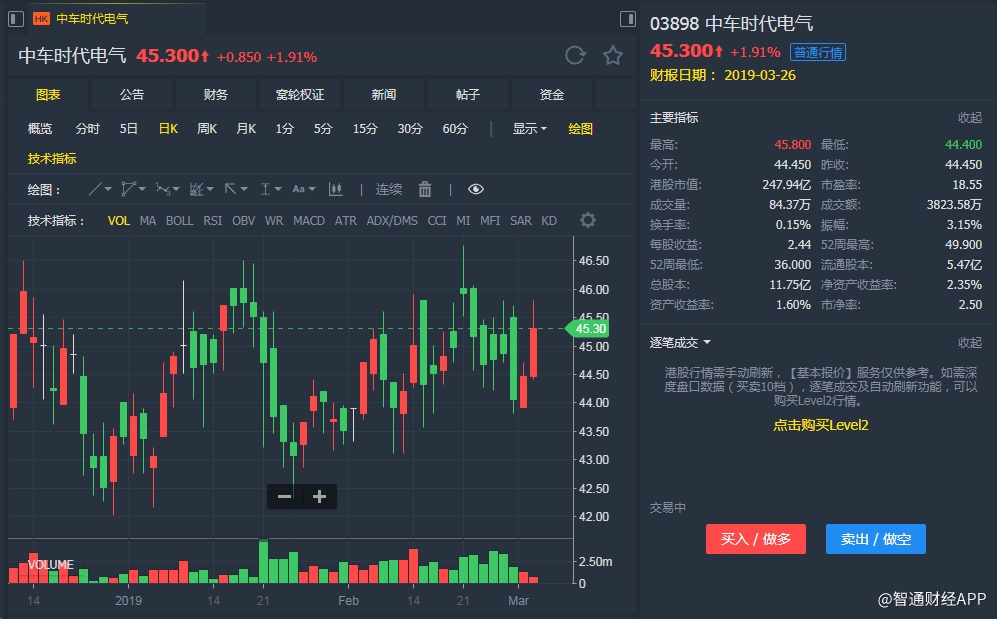997x619 pixels.
Task: Click the 卖出 / 做空 sell button
Action: click(x=876, y=539)
